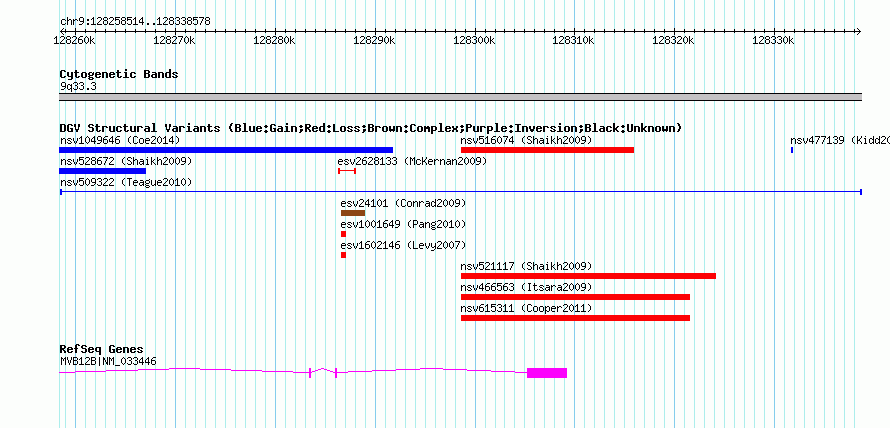Screen dimensions: 890x428
Task: Open the nsv615311 (Cooper2011) label
Action: coord(526,308)
